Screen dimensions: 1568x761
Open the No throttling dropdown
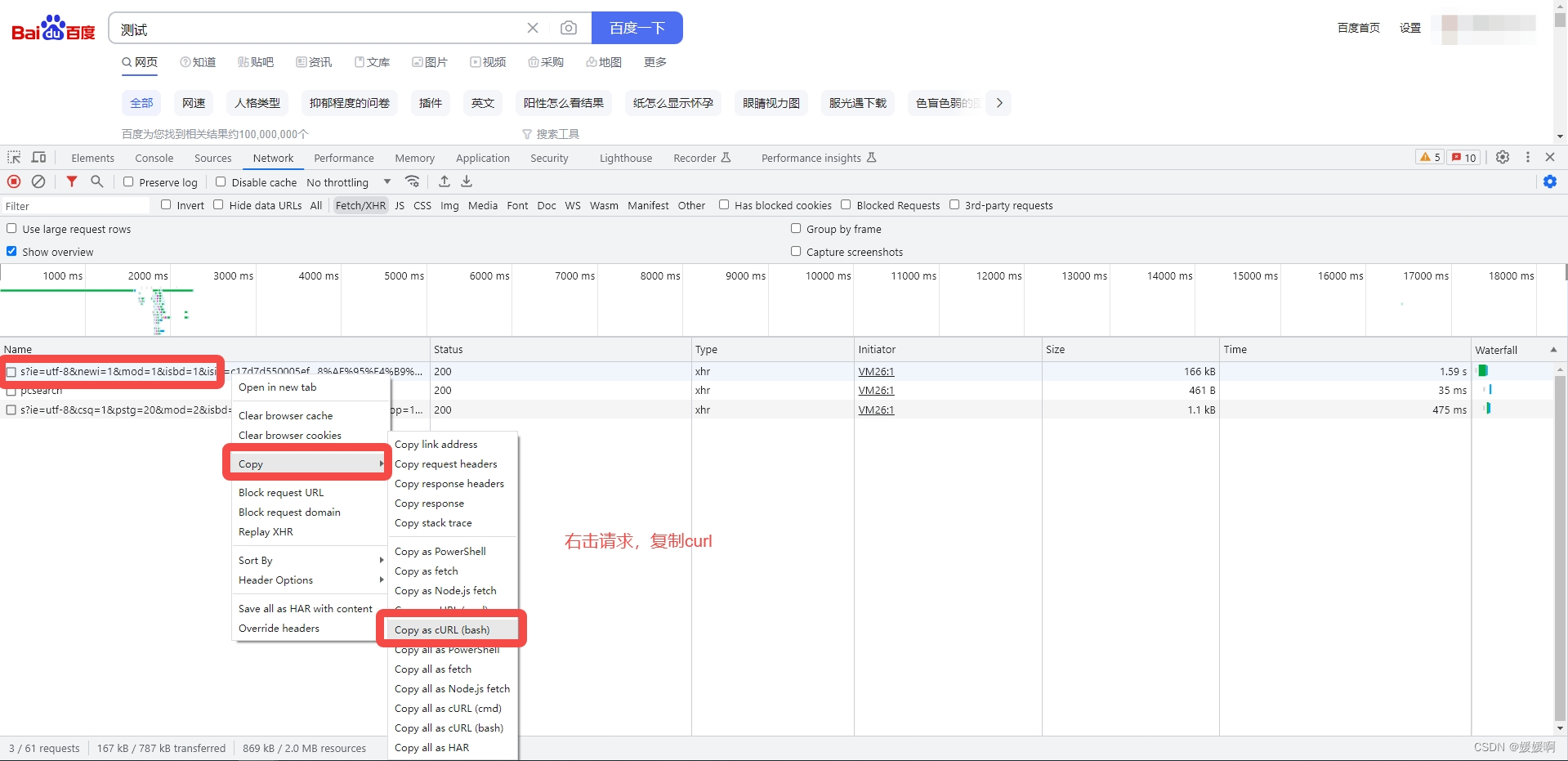coord(349,182)
